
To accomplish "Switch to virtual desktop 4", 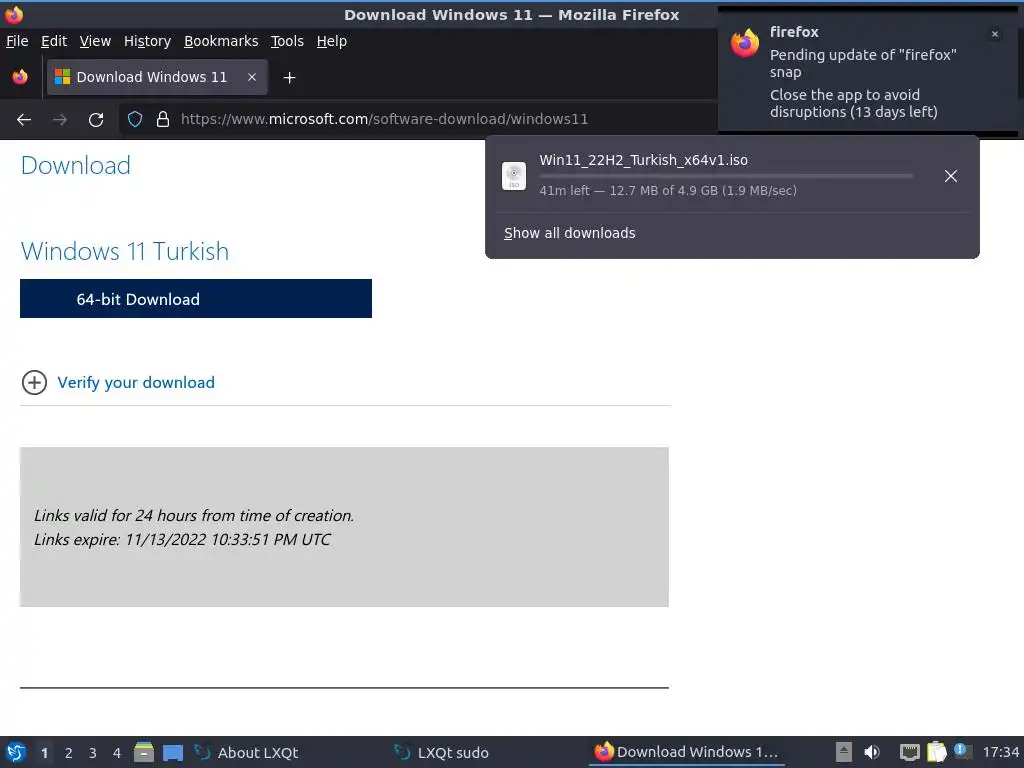I will pos(117,753).
